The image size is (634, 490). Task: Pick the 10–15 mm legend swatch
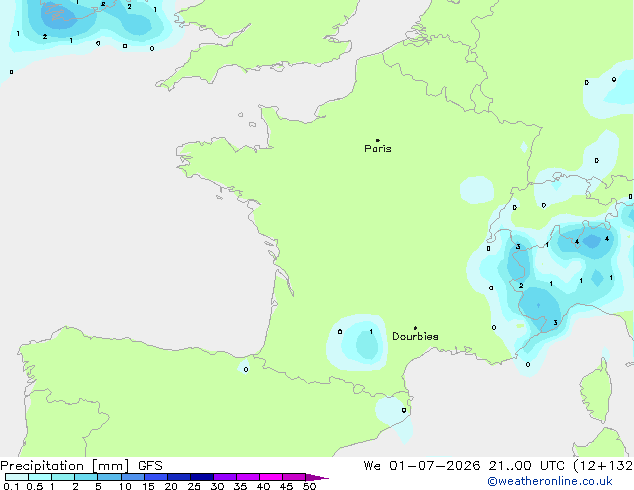(x=133, y=477)
